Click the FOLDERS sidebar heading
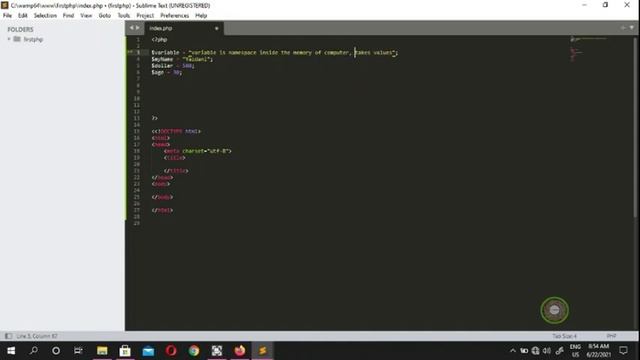 20,29
